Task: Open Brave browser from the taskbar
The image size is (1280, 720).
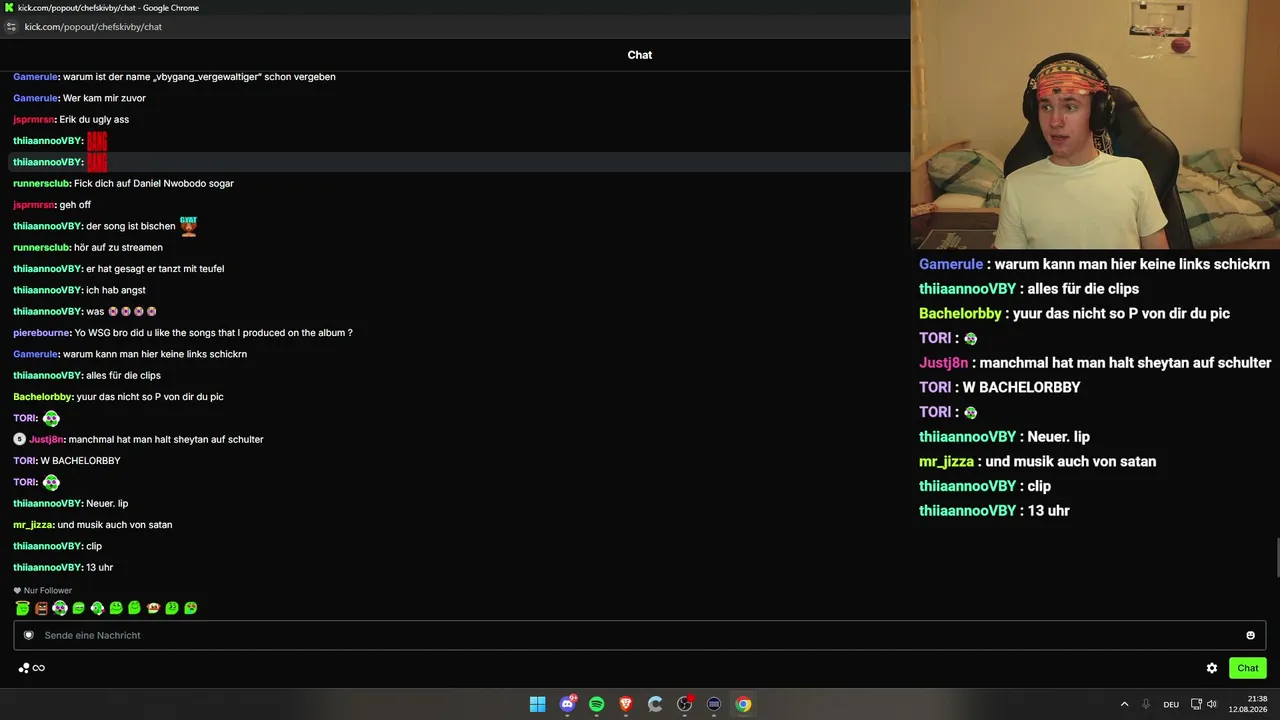Action: coord(626,704)
